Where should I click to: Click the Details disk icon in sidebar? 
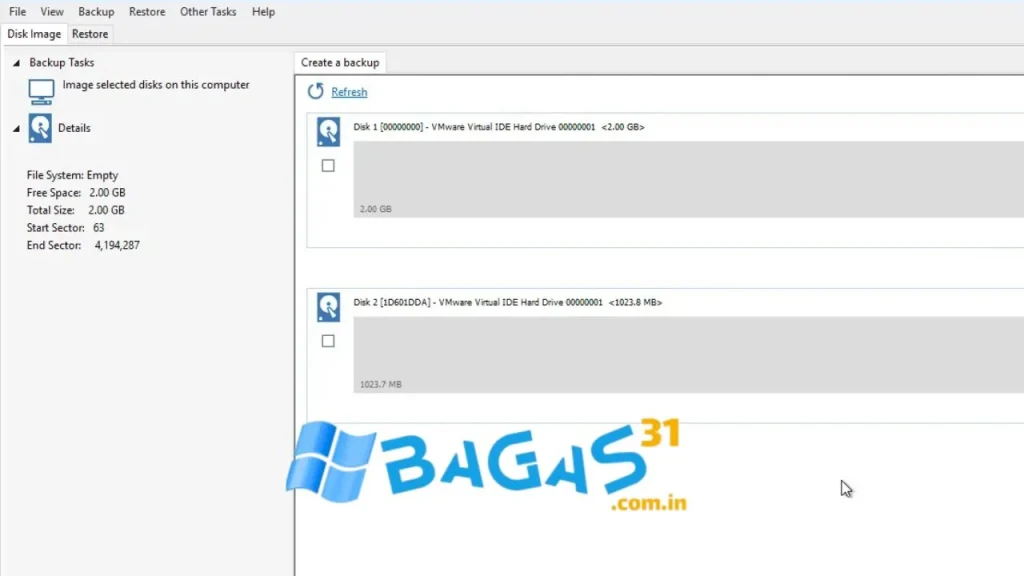40,129
